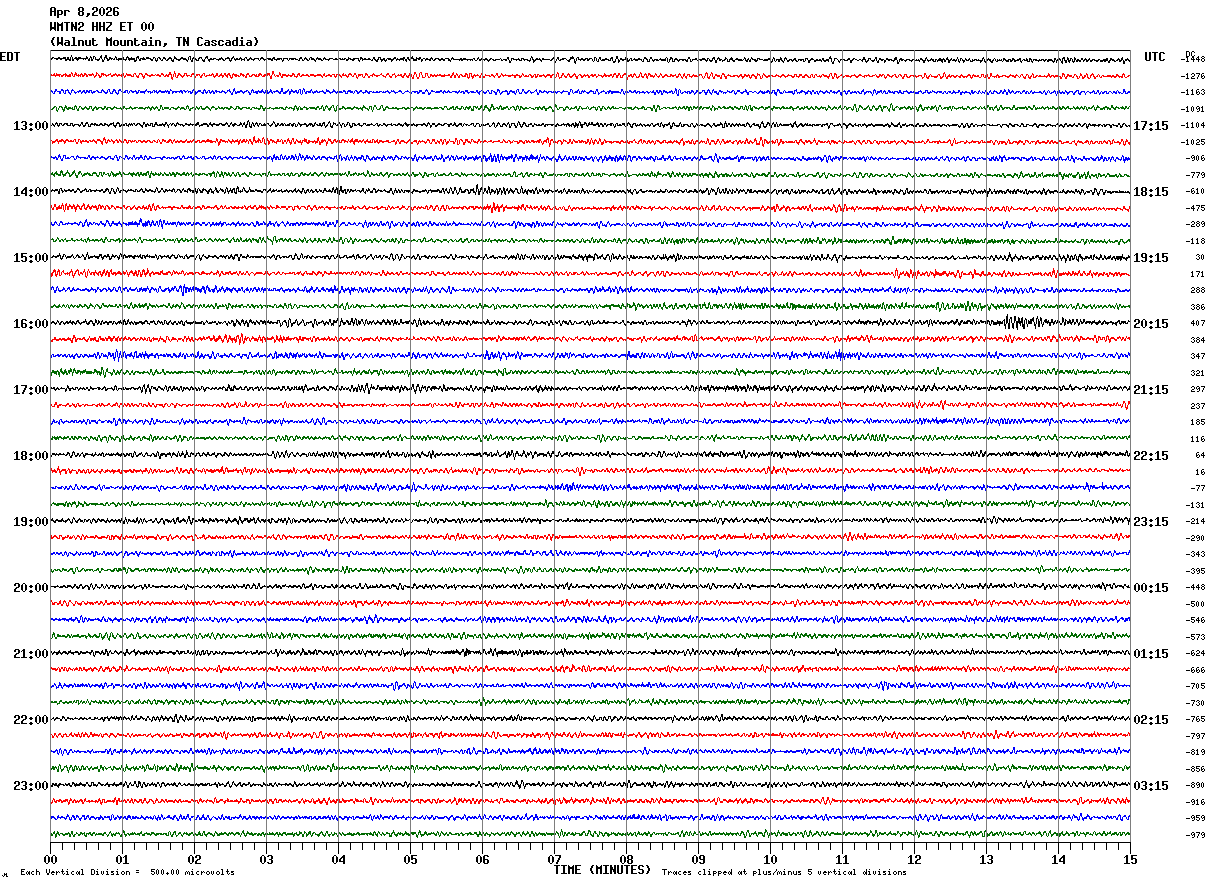Select the 22:00 EDT row label

pyautogui.click(x=30, y=720)
